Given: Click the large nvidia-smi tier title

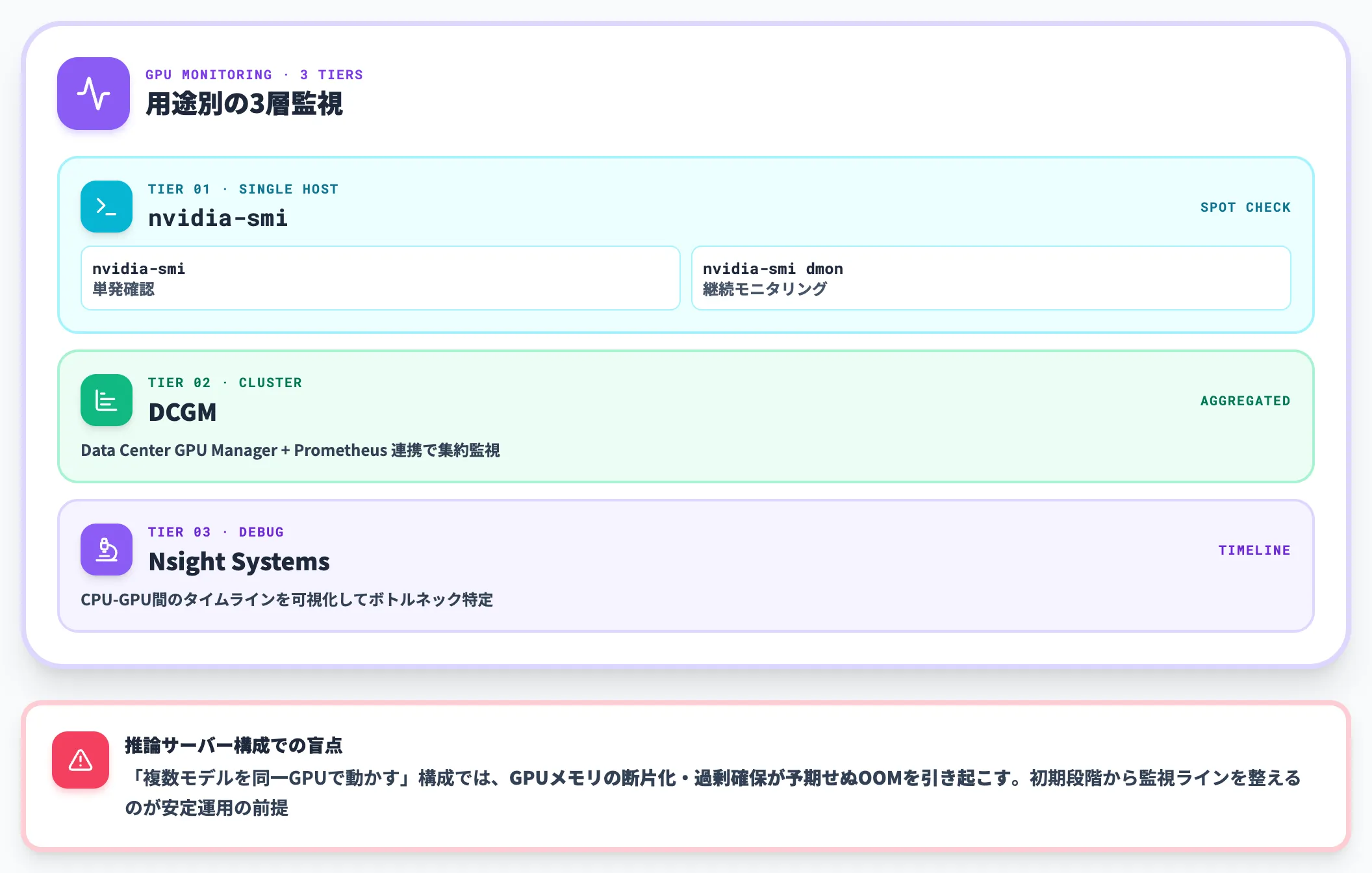Looking at the screenshot, I should click(218, 218).
